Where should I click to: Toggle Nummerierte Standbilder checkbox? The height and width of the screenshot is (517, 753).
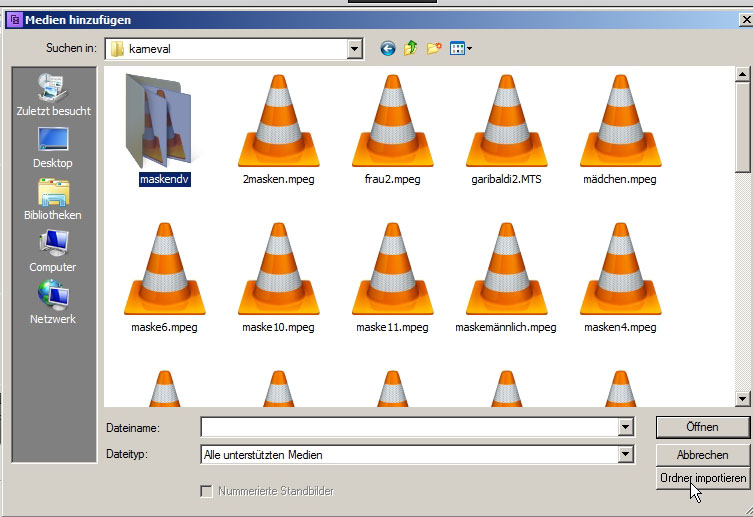click(x=206, y=491)
